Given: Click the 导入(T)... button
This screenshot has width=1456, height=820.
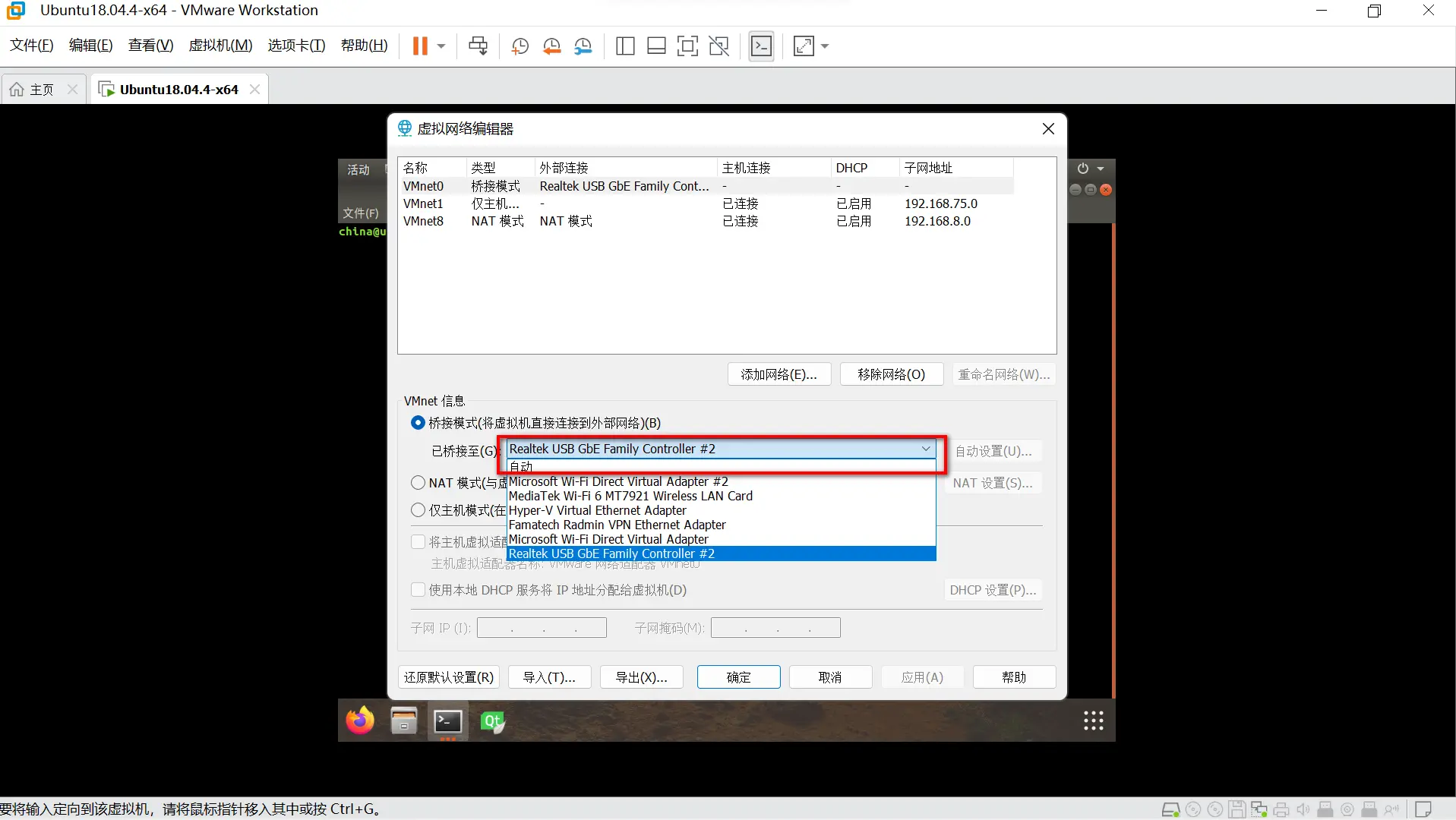Looking at the screenshot, I should (x=549, y=677).
